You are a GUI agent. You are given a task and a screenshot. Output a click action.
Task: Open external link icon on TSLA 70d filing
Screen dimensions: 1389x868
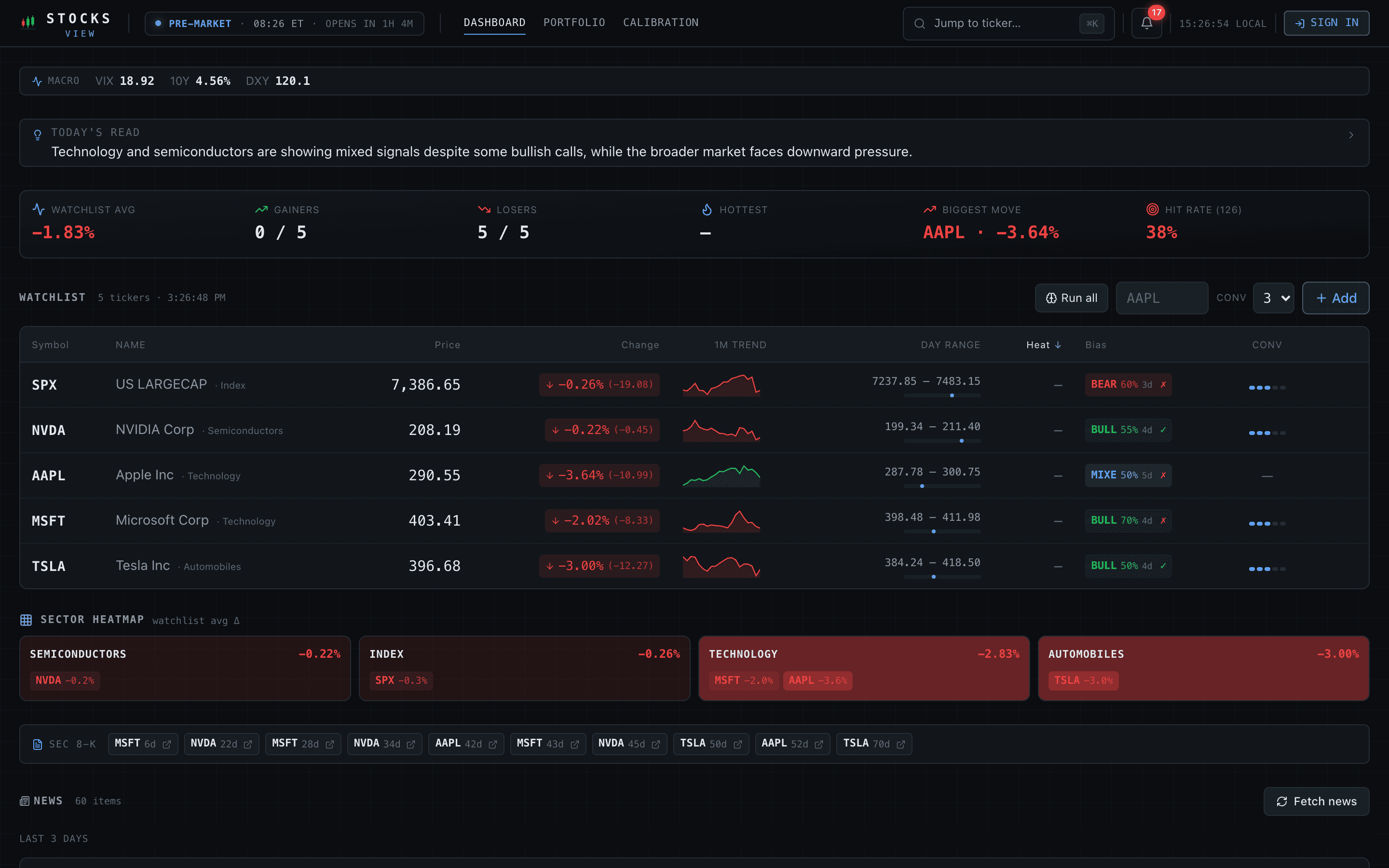pos(900,745)
